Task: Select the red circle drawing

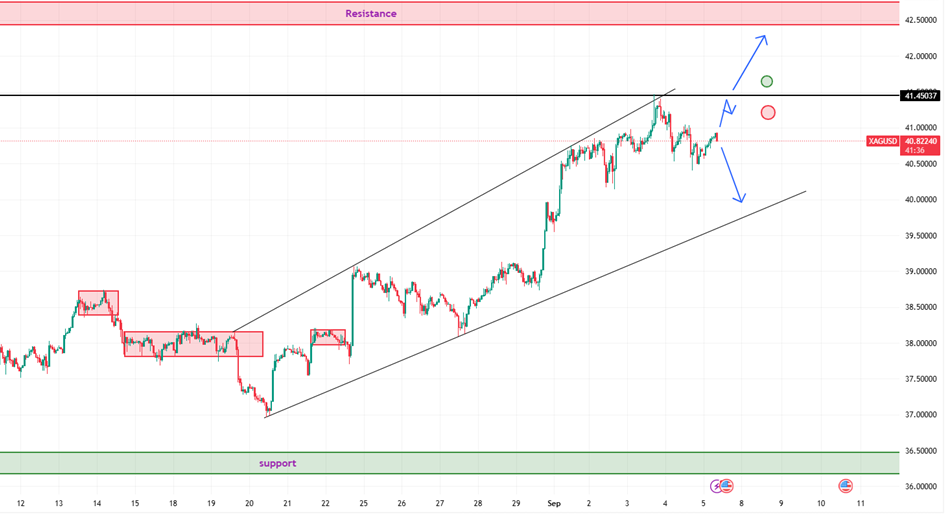Action: (768, 112)
